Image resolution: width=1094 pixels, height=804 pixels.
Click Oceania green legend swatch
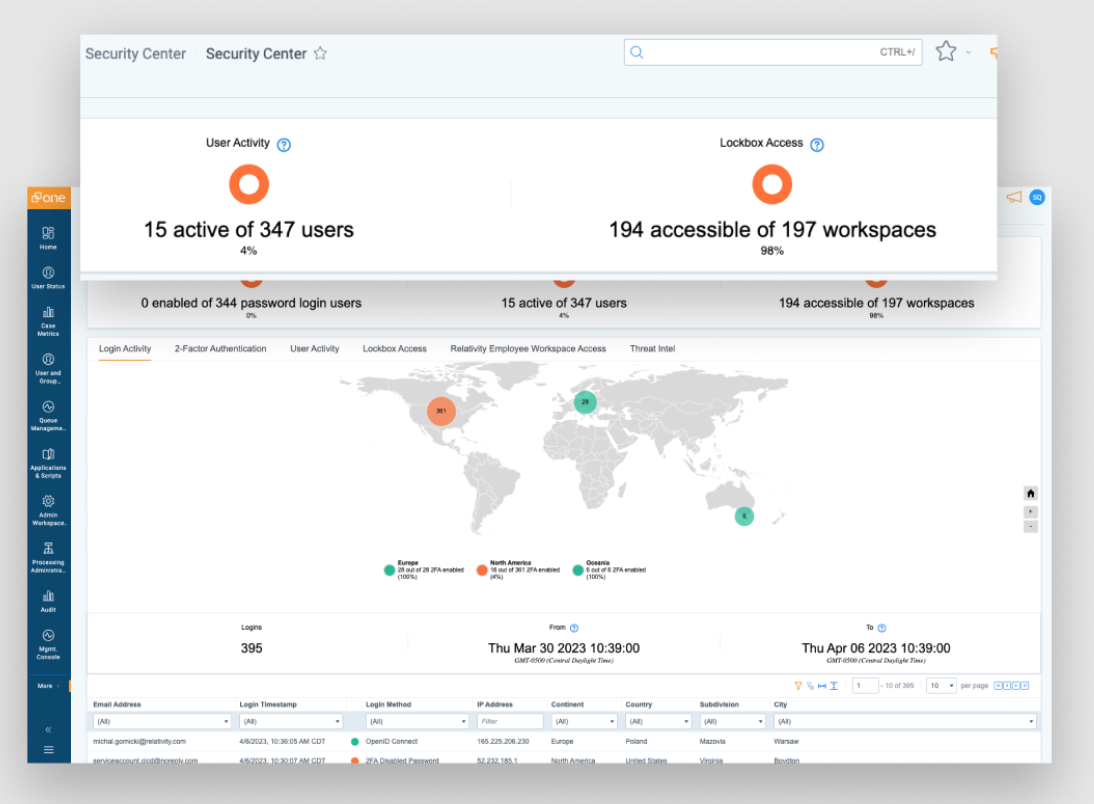pos(578,570)
